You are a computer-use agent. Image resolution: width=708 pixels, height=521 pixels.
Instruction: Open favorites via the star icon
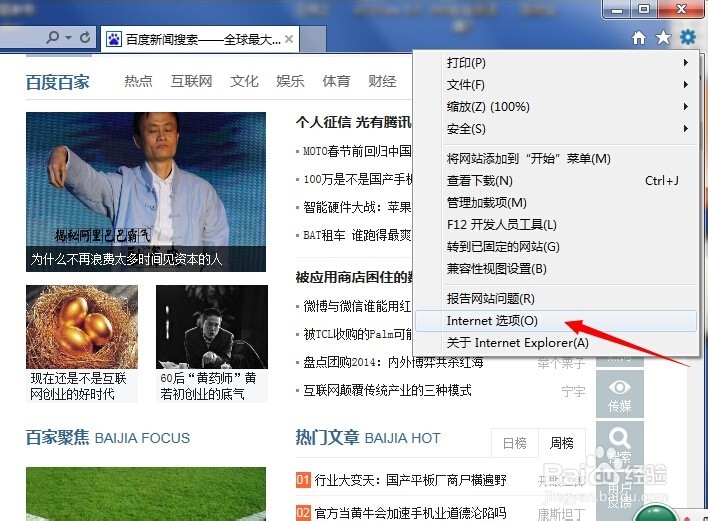(x=663, y=37)
